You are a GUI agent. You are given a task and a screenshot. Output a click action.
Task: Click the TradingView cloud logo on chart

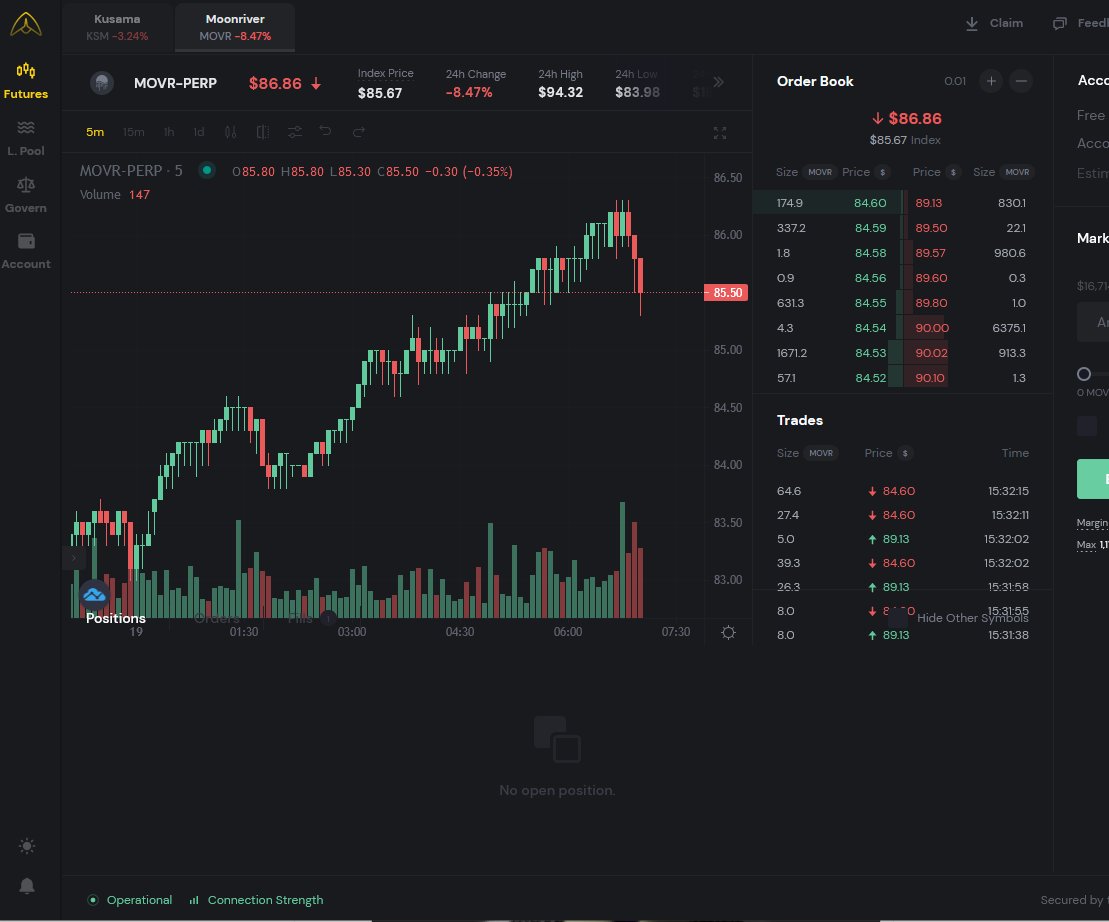(x=94, y=595)
